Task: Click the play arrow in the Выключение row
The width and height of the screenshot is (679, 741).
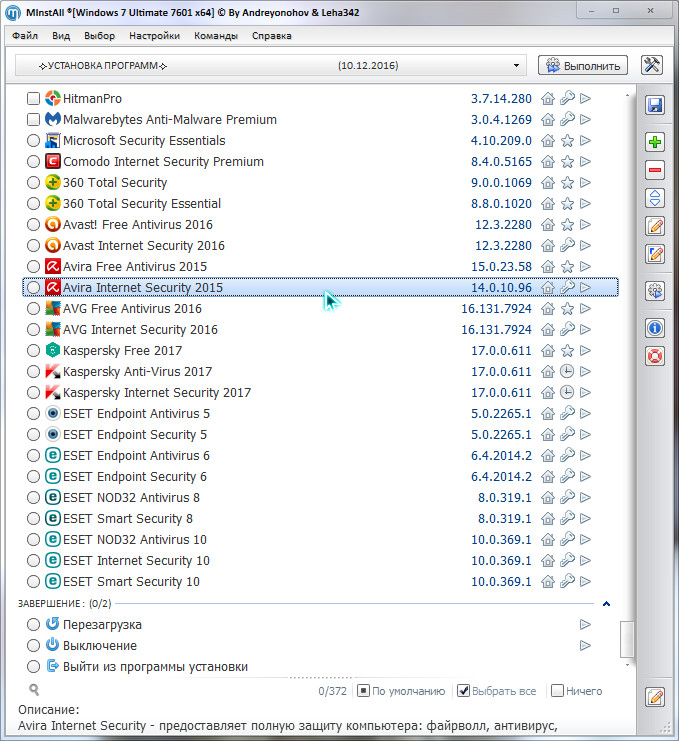Action: click(x=585, y=645)
